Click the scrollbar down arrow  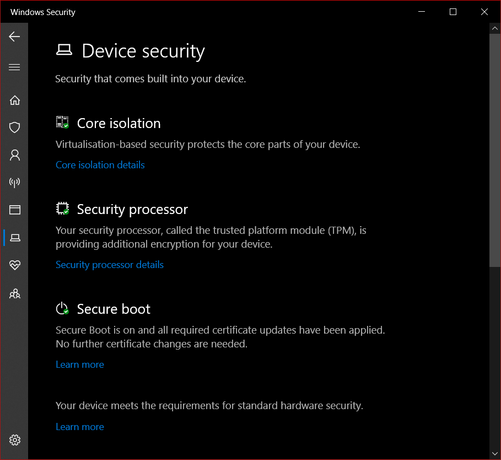click(495, 454)
